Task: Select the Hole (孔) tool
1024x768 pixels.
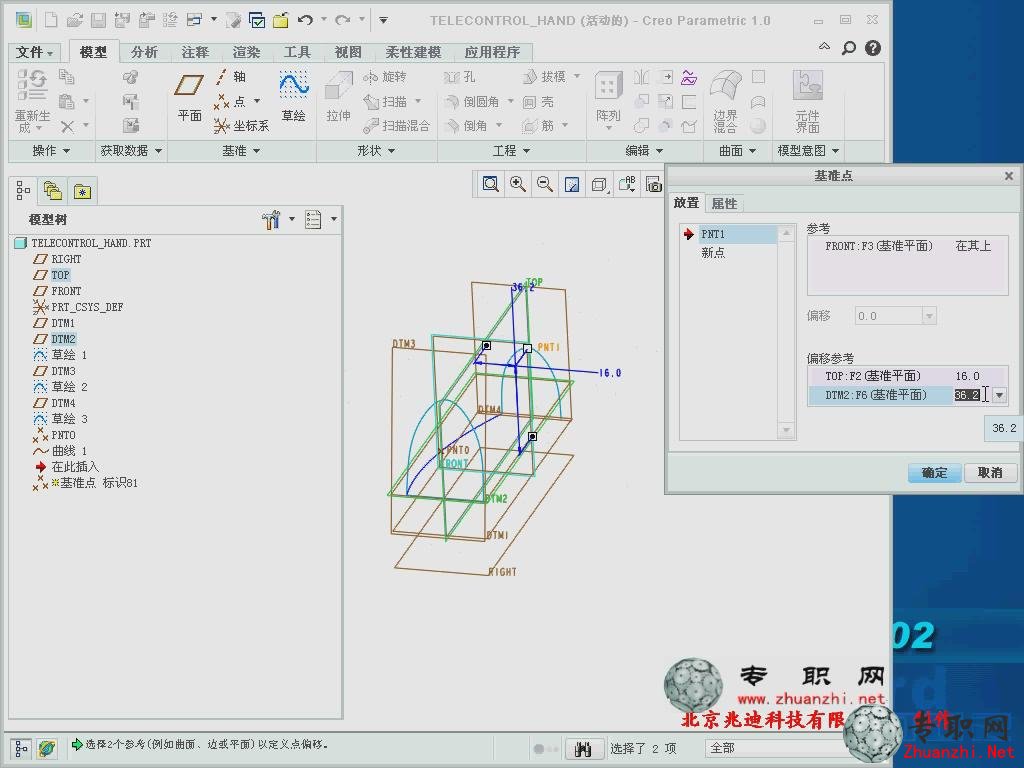Action: pos(460,77)
